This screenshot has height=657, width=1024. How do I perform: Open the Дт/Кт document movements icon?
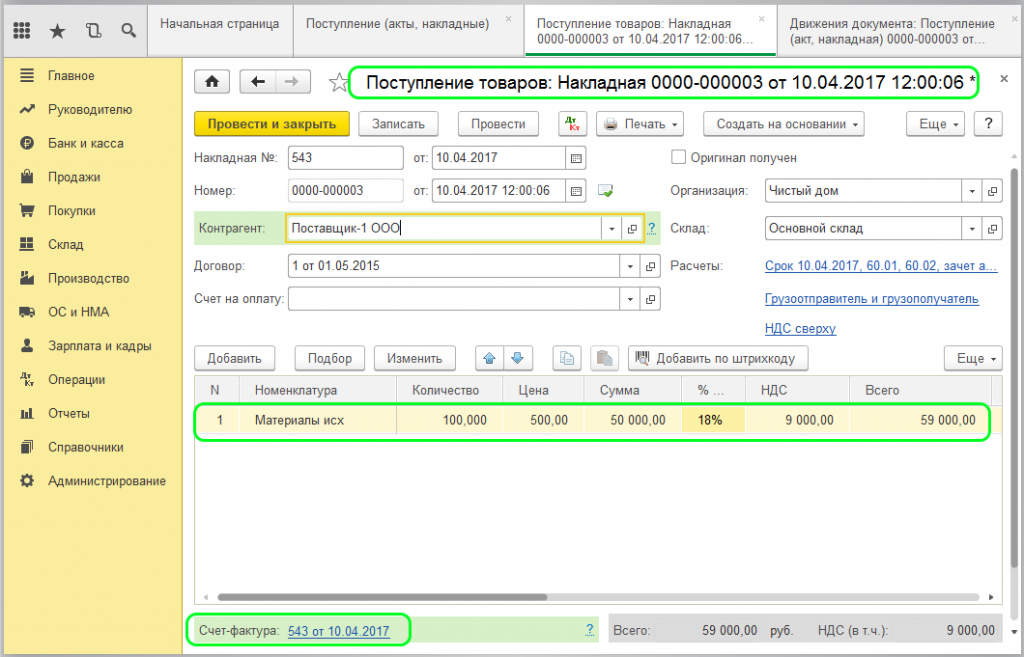(x=572, y=124)
